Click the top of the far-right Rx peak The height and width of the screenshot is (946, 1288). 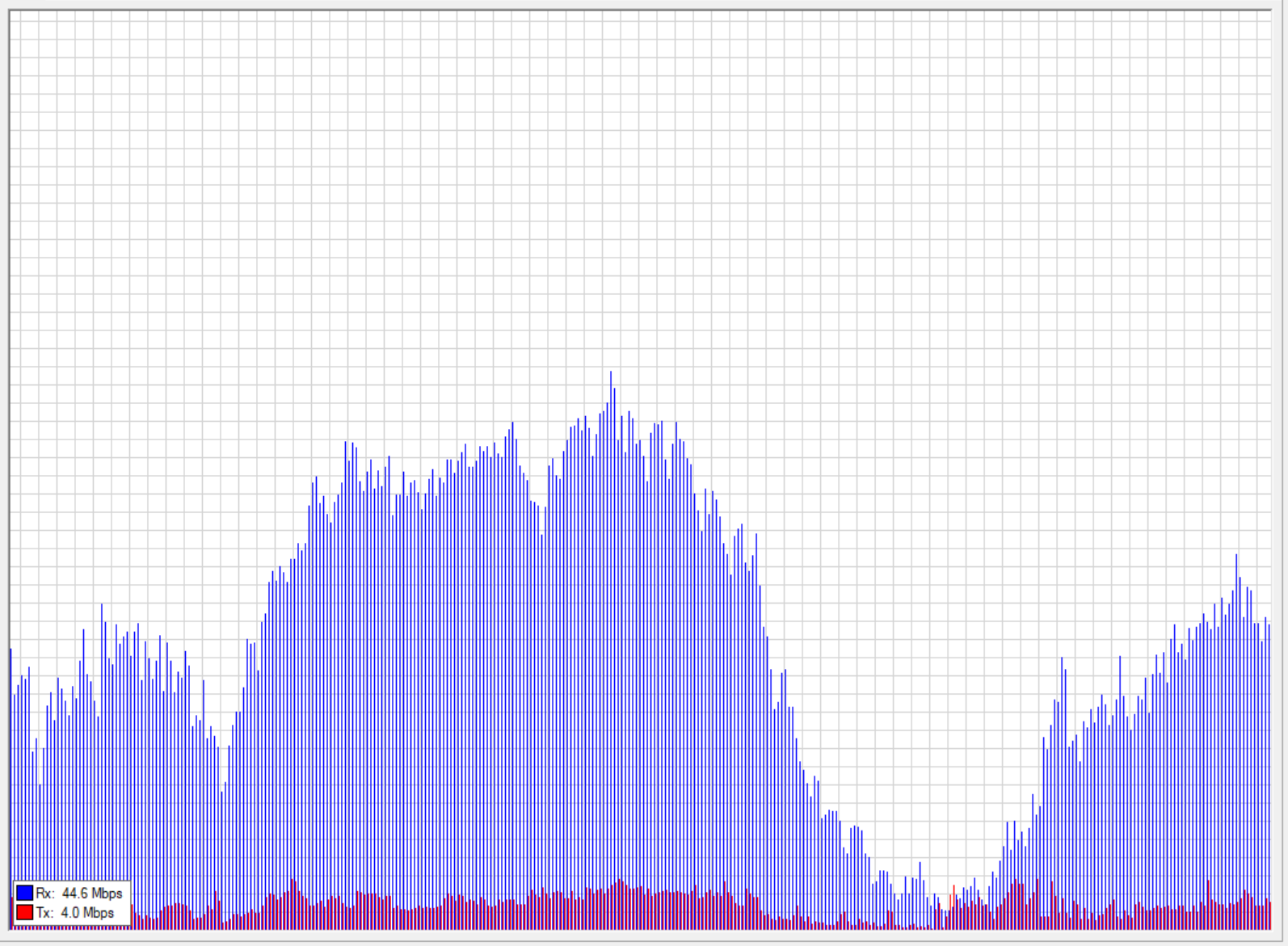pos(1236,557)
